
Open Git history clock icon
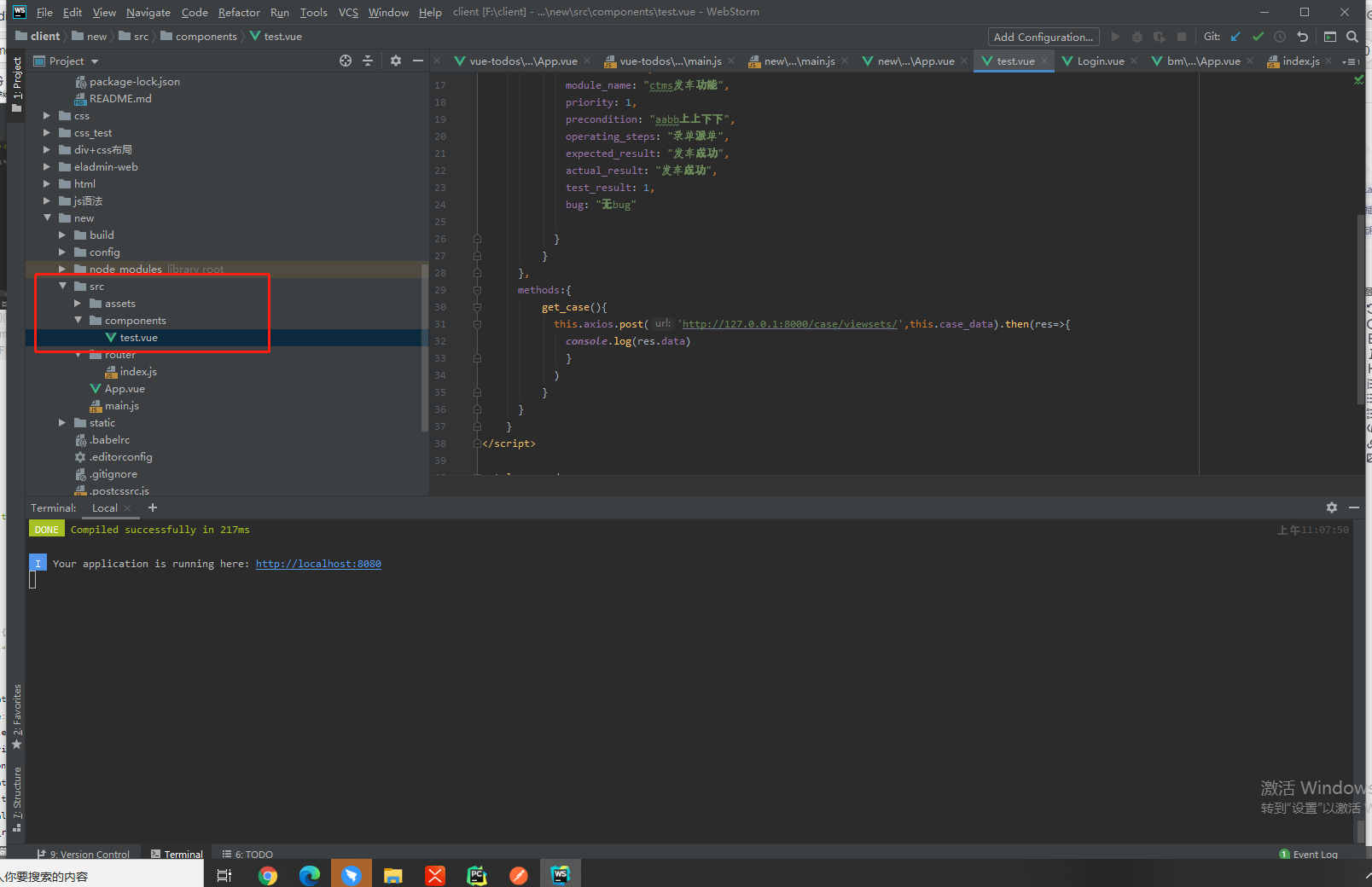1280,37
